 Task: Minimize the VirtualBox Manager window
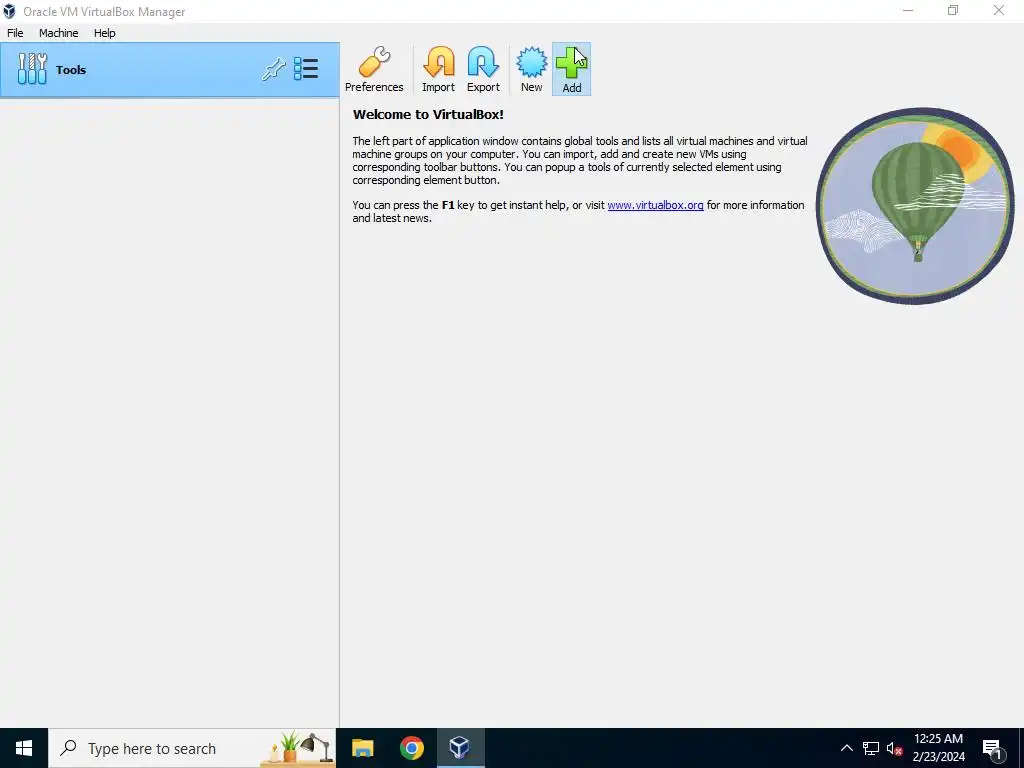pos(908,10)
